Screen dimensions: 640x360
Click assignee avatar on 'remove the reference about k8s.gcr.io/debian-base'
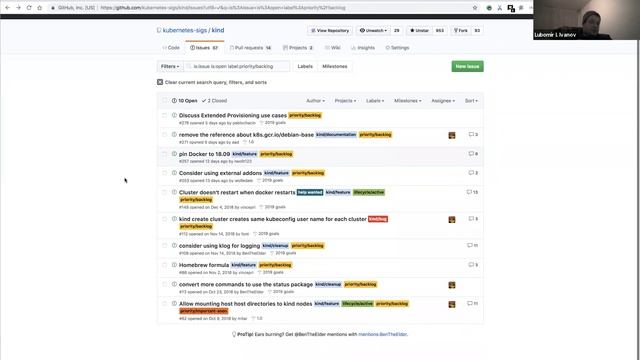(452, 136)
